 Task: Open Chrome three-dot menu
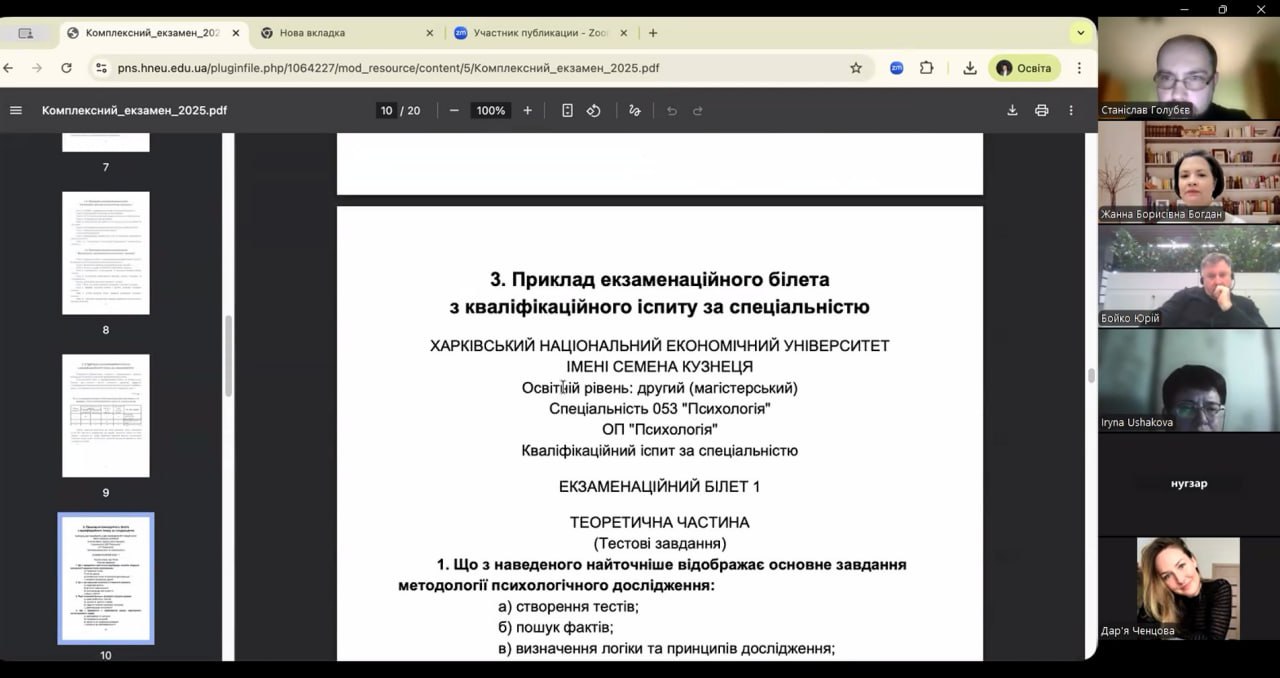[1079, 68]
